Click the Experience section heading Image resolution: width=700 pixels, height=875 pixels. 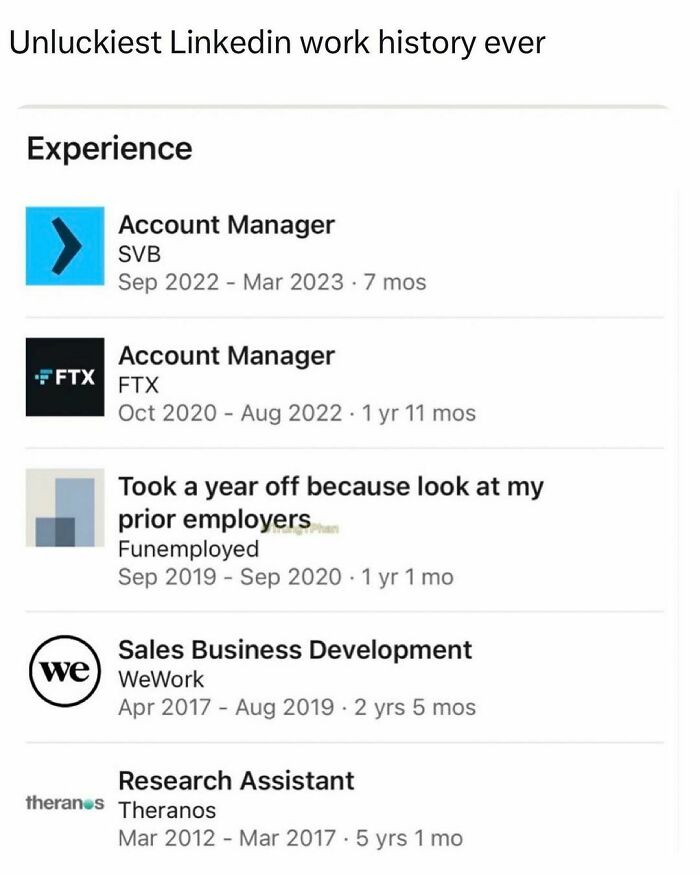[x=109, y=149]
